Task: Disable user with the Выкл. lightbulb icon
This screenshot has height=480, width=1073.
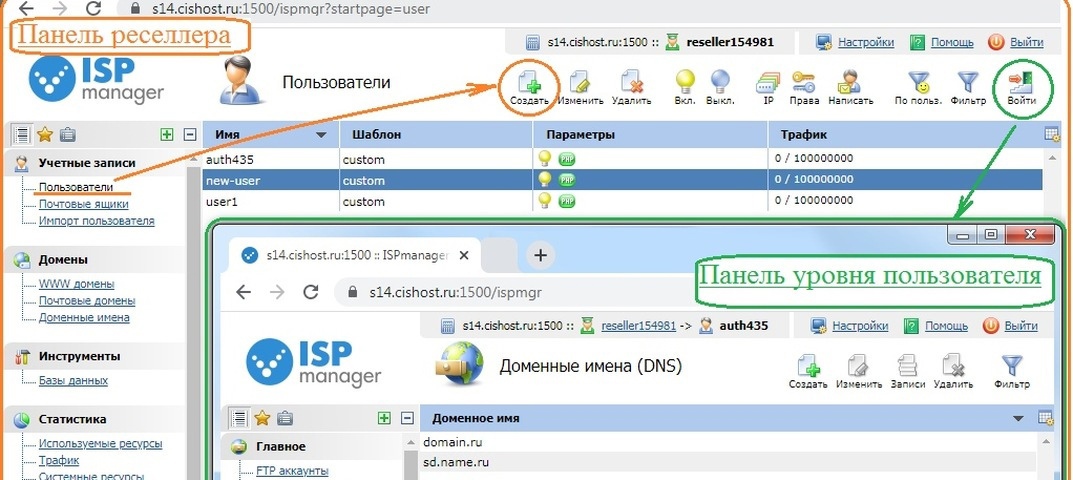Action: (719, 83)
